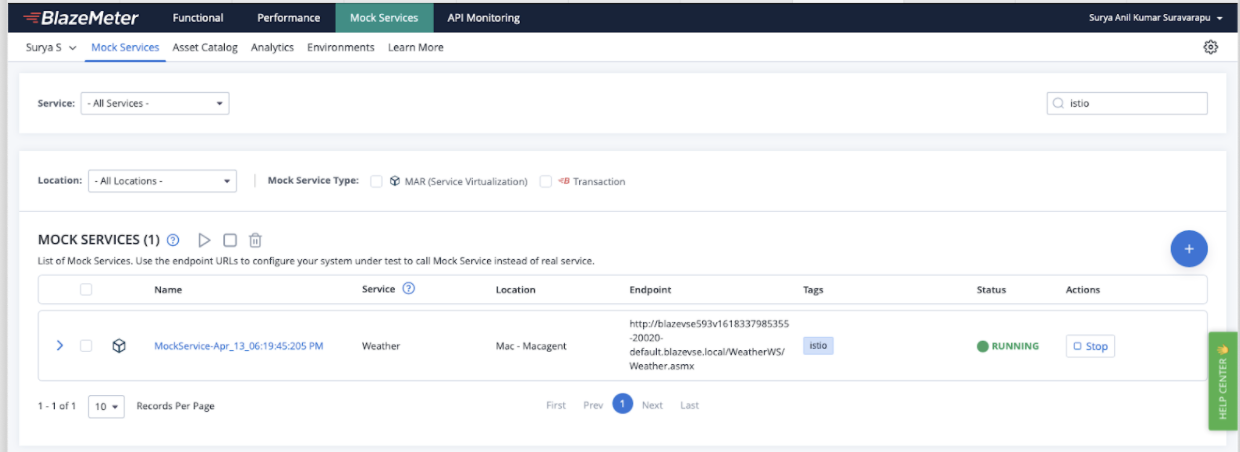Click the blue plus button to add mock service

pyautogui.click(x=1189, y=249)
